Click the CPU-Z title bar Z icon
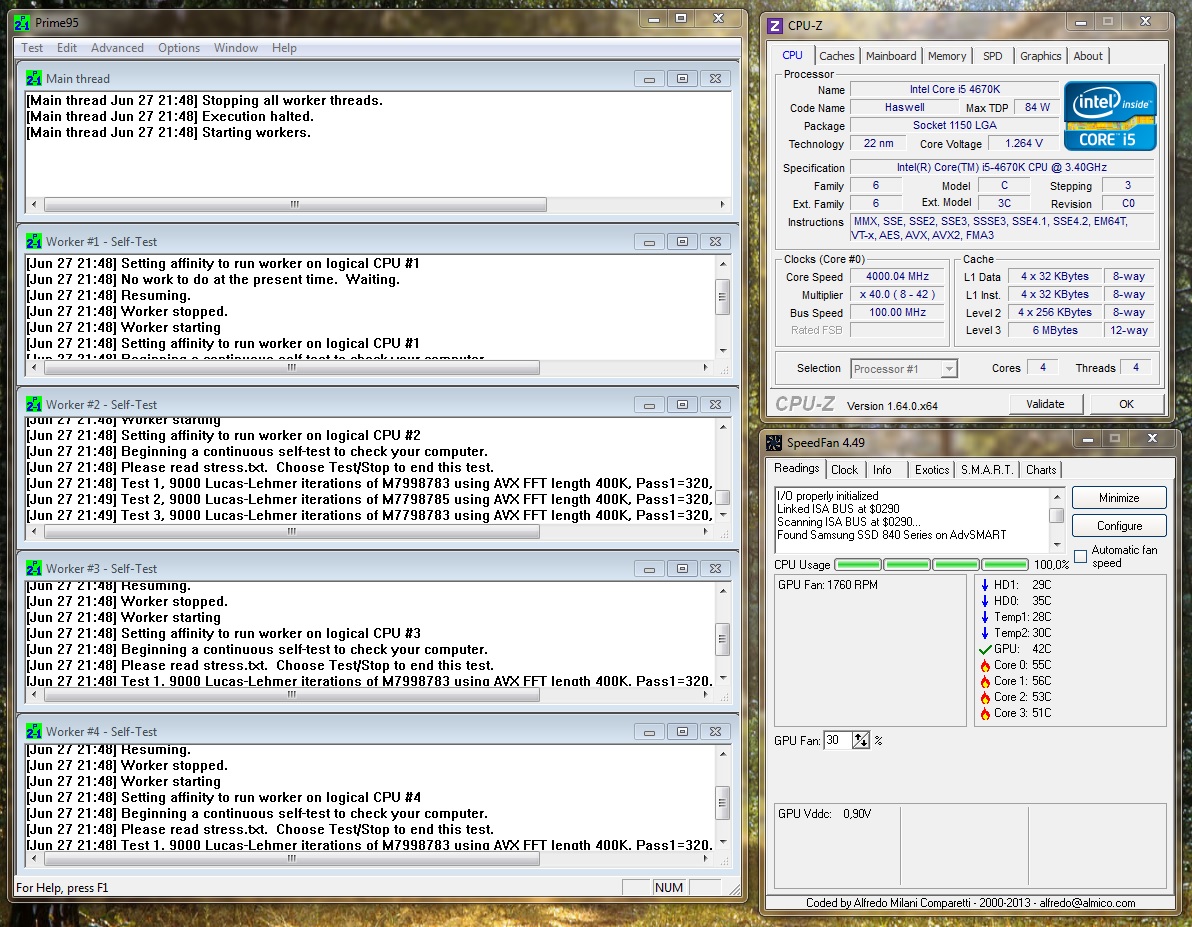The image size is (1192, 927). point(775,26)
